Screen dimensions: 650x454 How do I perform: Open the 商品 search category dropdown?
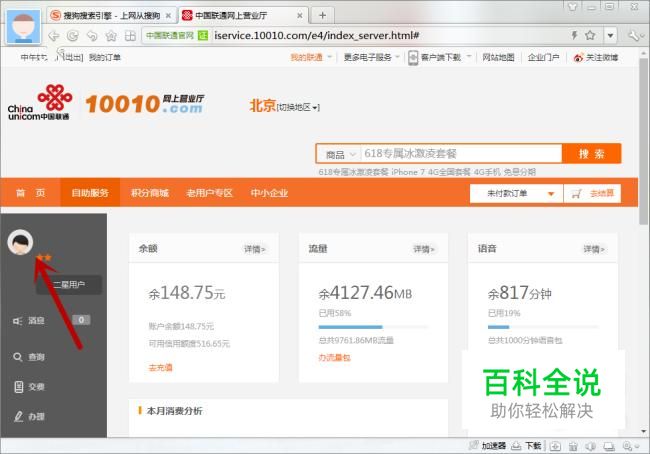pos(340,154)
